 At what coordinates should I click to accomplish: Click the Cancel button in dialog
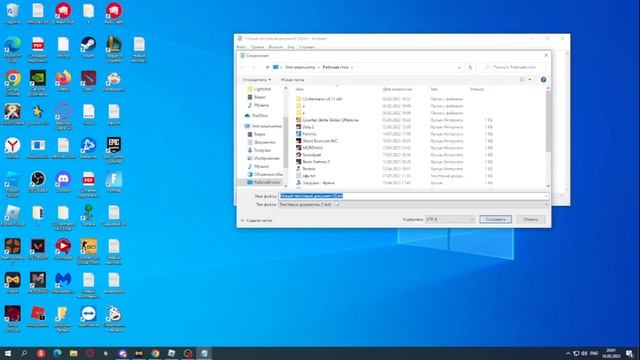coord(531,219)
